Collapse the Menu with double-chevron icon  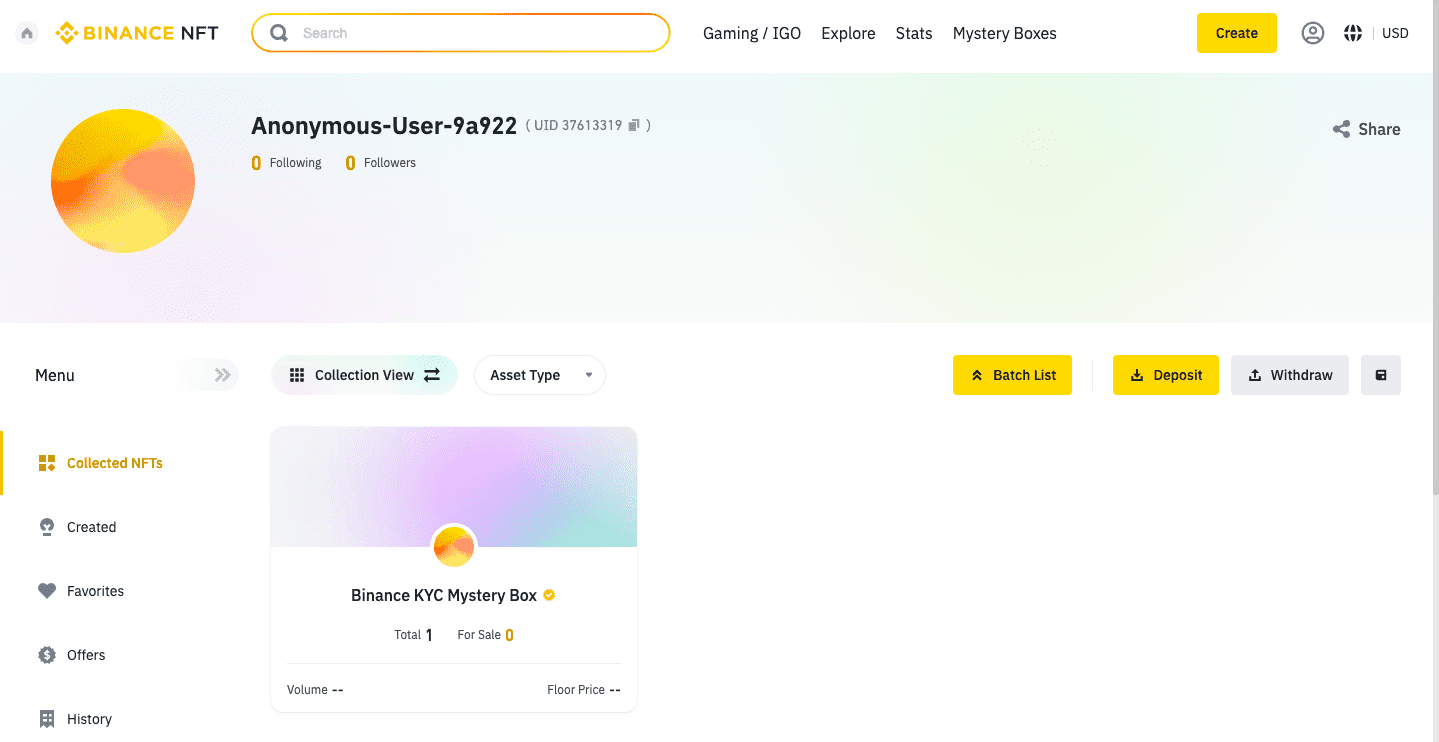(x=223, y=375)
